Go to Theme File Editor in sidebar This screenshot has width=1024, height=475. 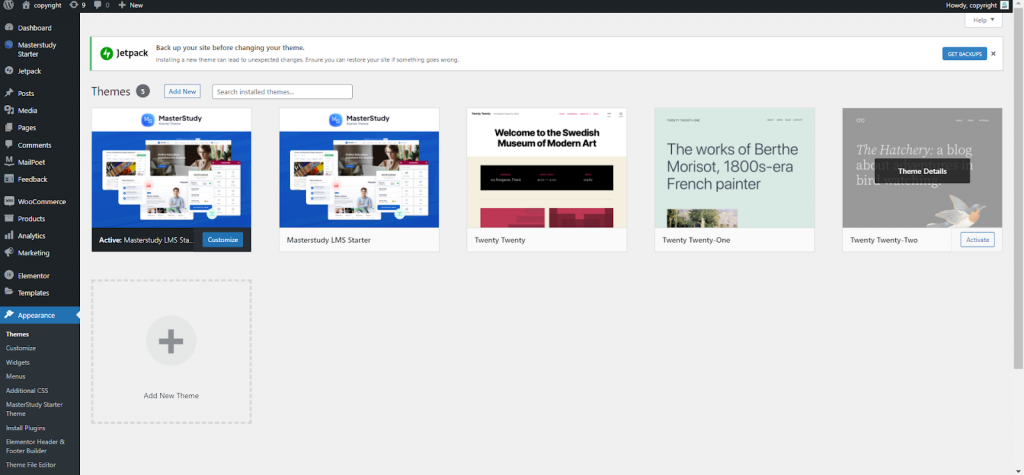[31, 465]
